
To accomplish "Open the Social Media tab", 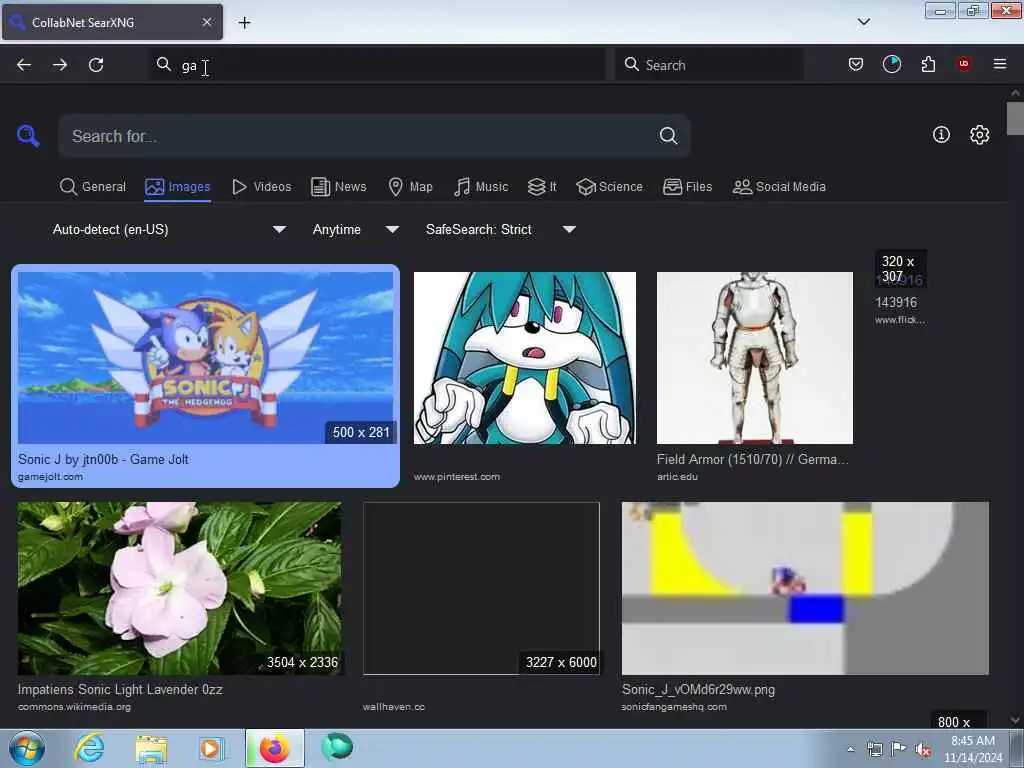I will click(779, 187).
